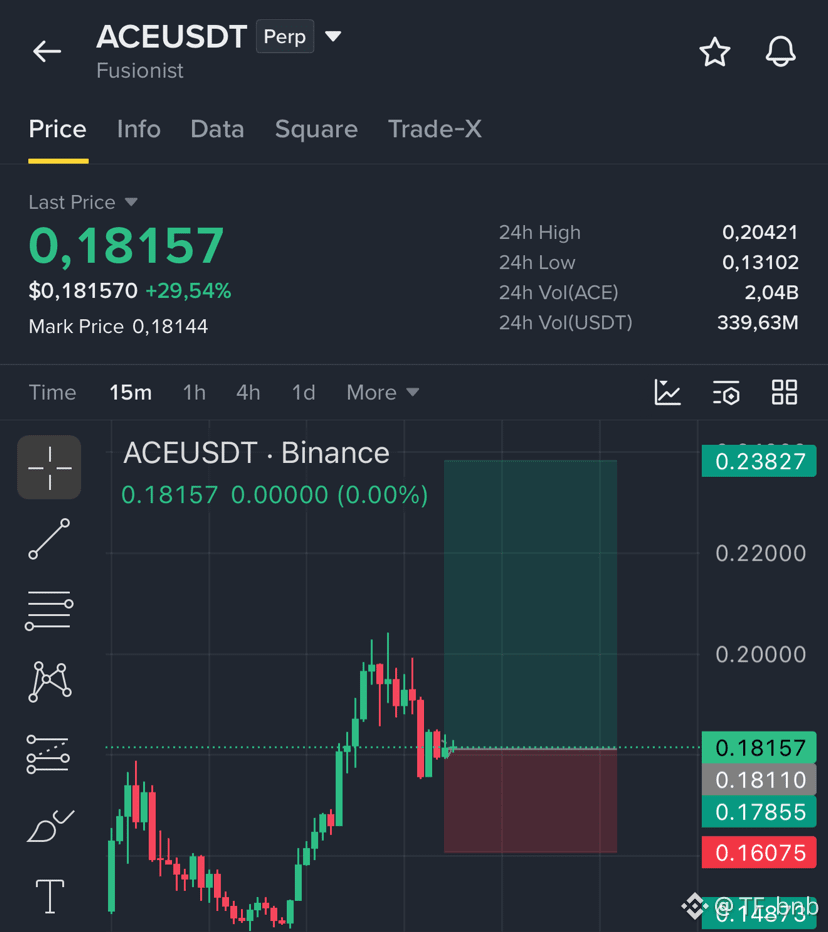Click the 0.18157 current price label

click(759, 748)
